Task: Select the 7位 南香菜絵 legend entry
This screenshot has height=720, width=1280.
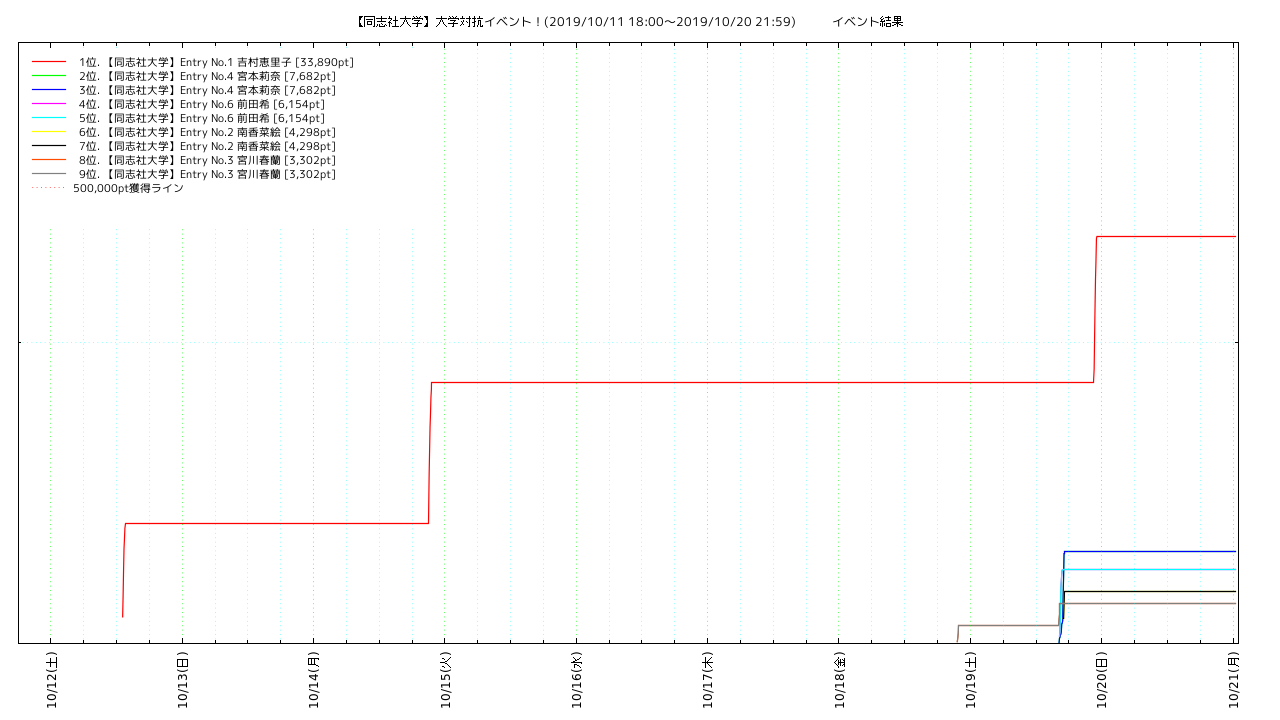Action: (207, 146)
